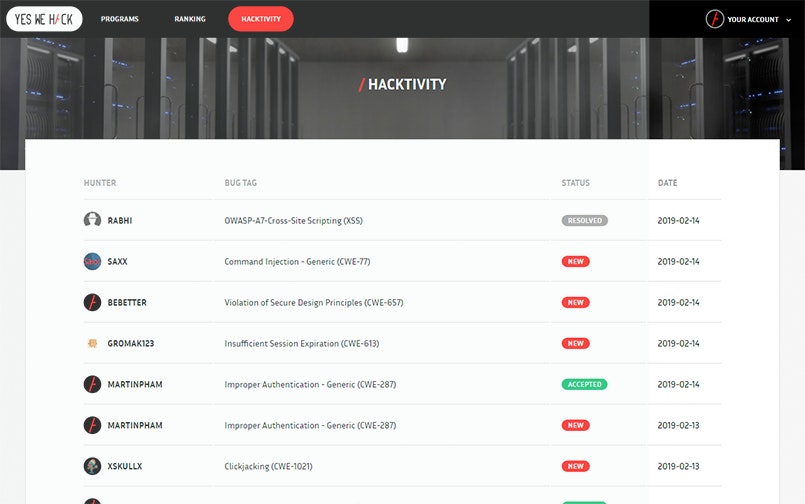Click the NEW badge in XSKULLX's row
Screen dimensions: 805x504
576,466
